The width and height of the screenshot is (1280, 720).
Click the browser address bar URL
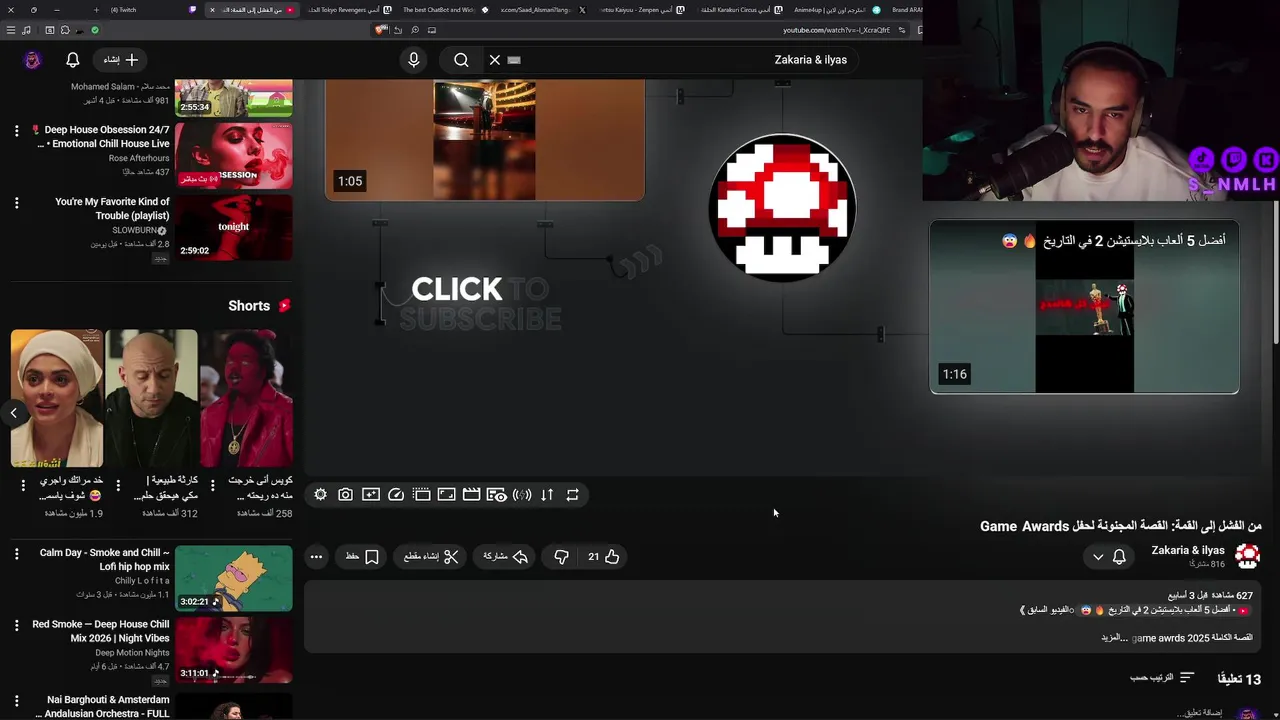(835, 30)
